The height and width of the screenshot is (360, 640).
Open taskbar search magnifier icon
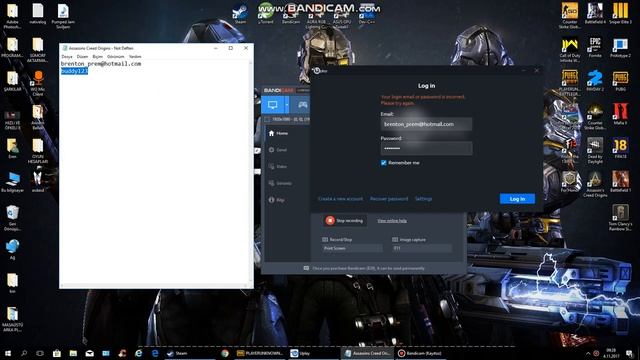pyautogui.click(x=24, y=353)
